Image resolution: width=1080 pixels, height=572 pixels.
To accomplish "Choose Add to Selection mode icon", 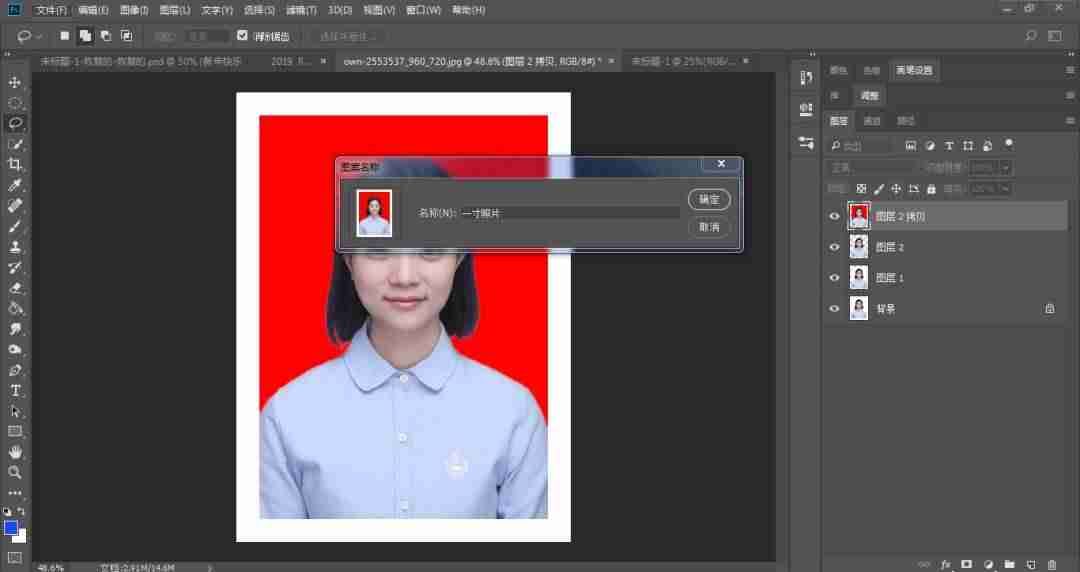I will point(85,36).
